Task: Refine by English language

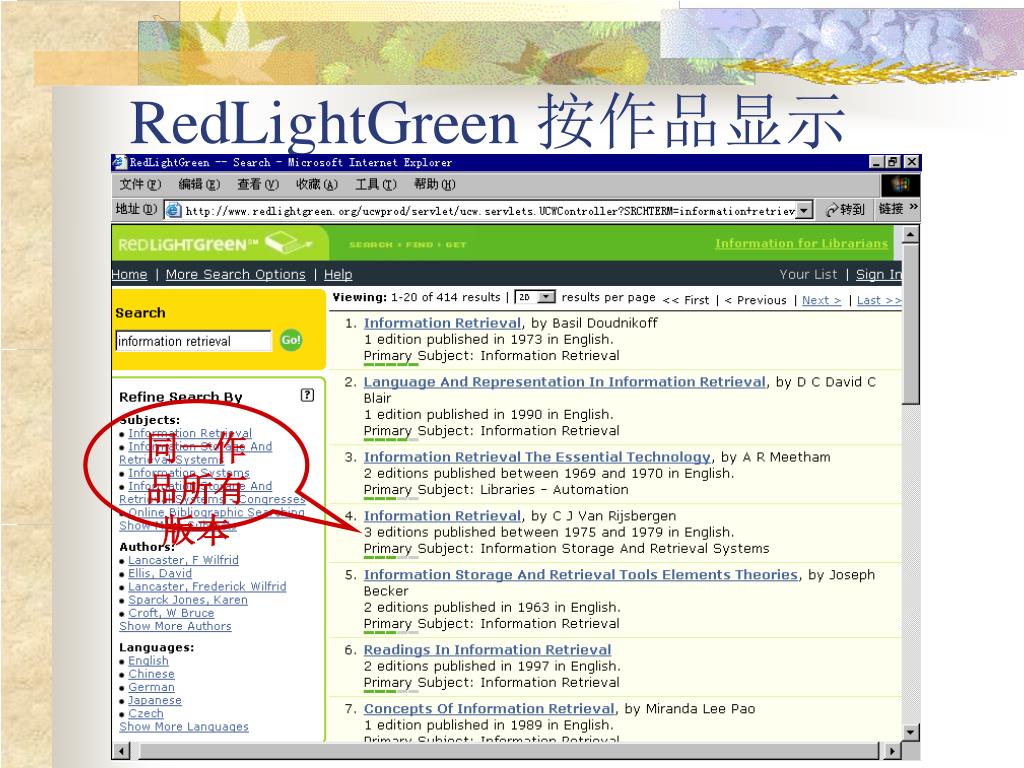Action: (x=148, y=660)
